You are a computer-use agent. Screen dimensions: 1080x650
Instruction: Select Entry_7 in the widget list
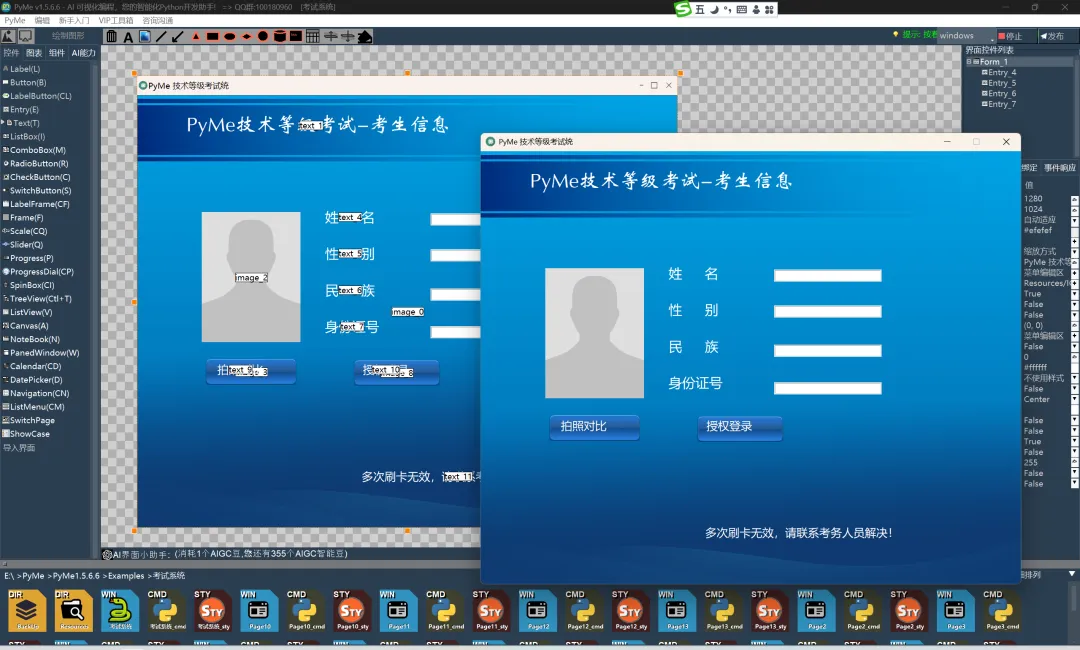tap(1001, 104)
